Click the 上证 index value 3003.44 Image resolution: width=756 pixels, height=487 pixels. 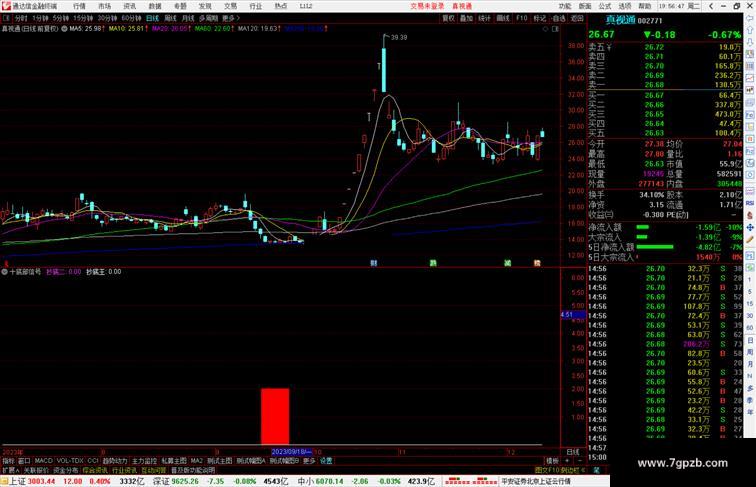[41, 481]
